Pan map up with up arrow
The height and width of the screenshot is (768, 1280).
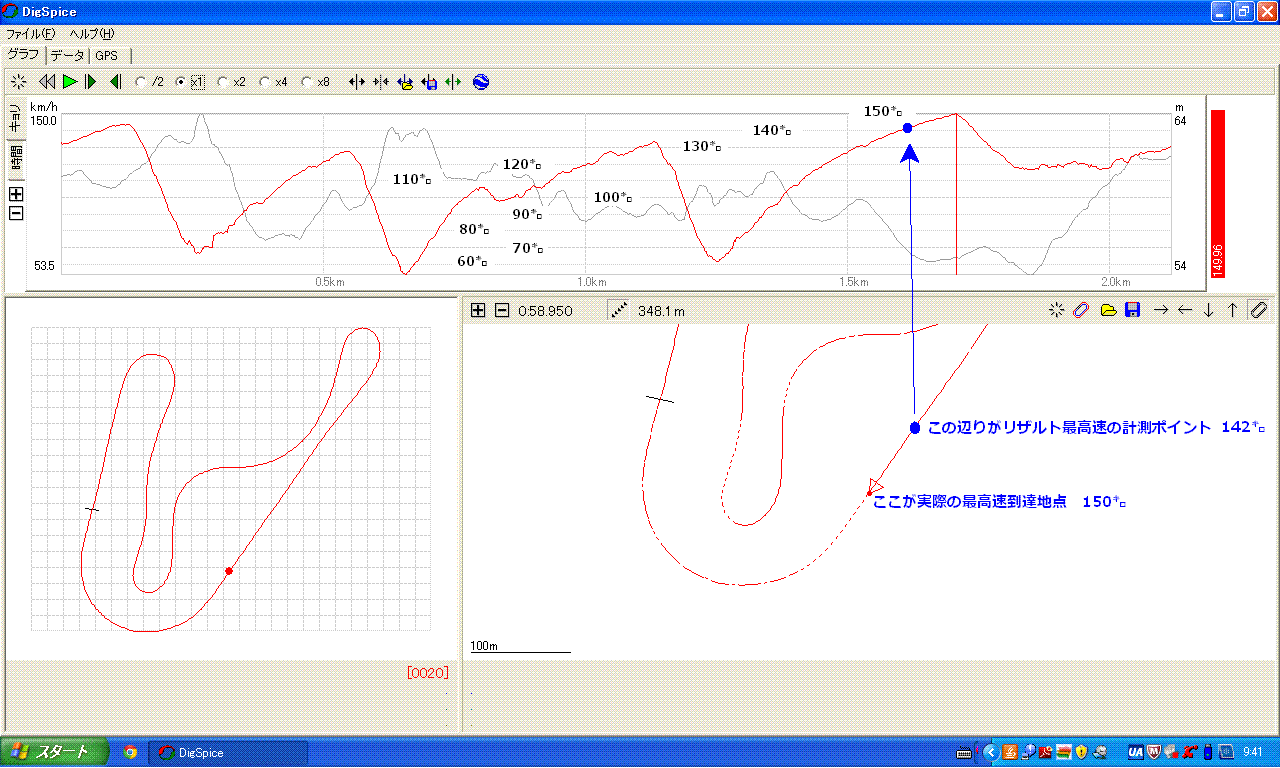click(1232, 310)
